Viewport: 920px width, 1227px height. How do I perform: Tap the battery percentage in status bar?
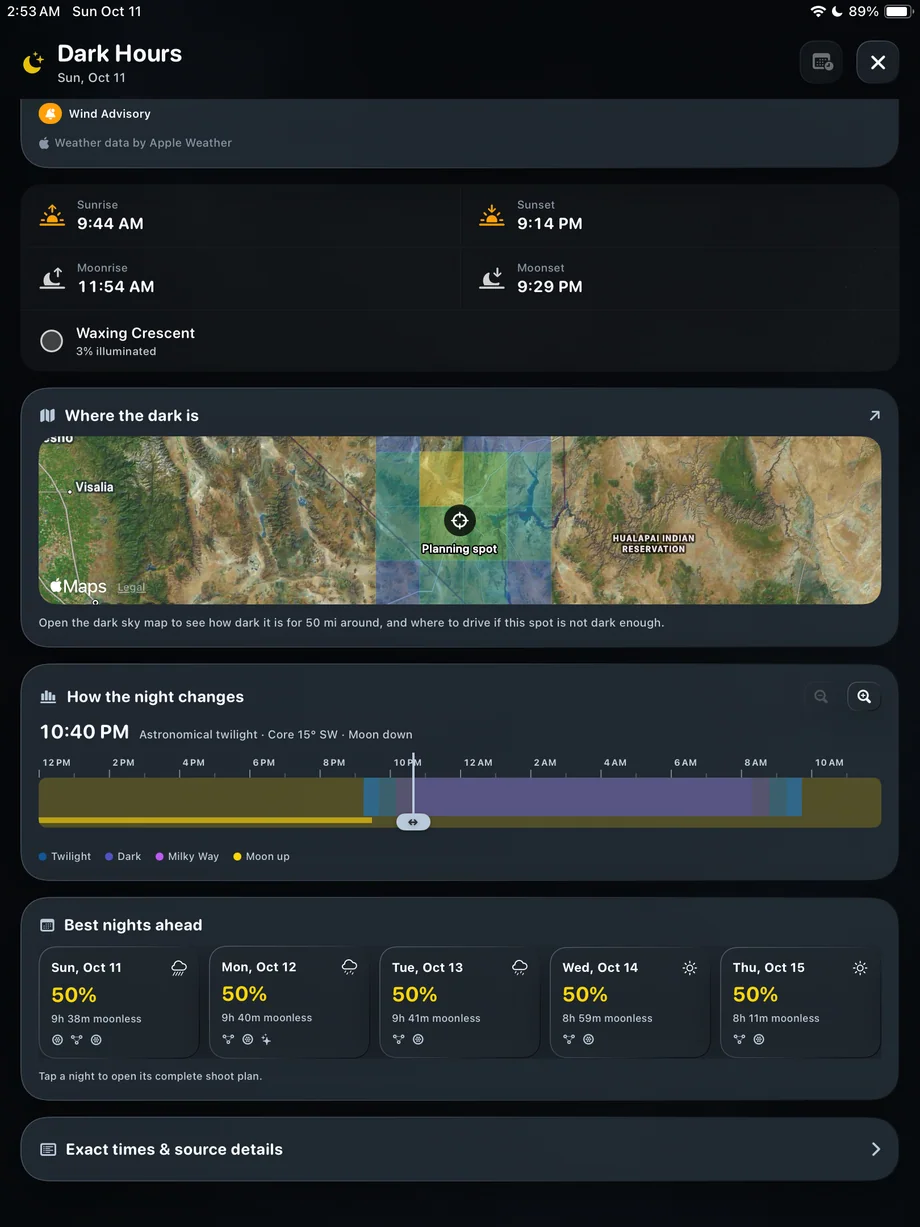864,12
